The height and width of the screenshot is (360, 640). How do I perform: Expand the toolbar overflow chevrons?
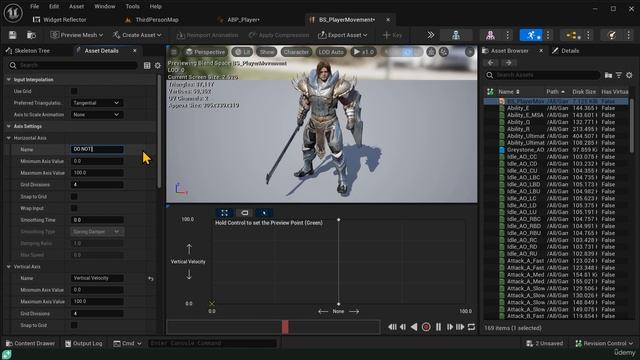click(x=431, y=35)
